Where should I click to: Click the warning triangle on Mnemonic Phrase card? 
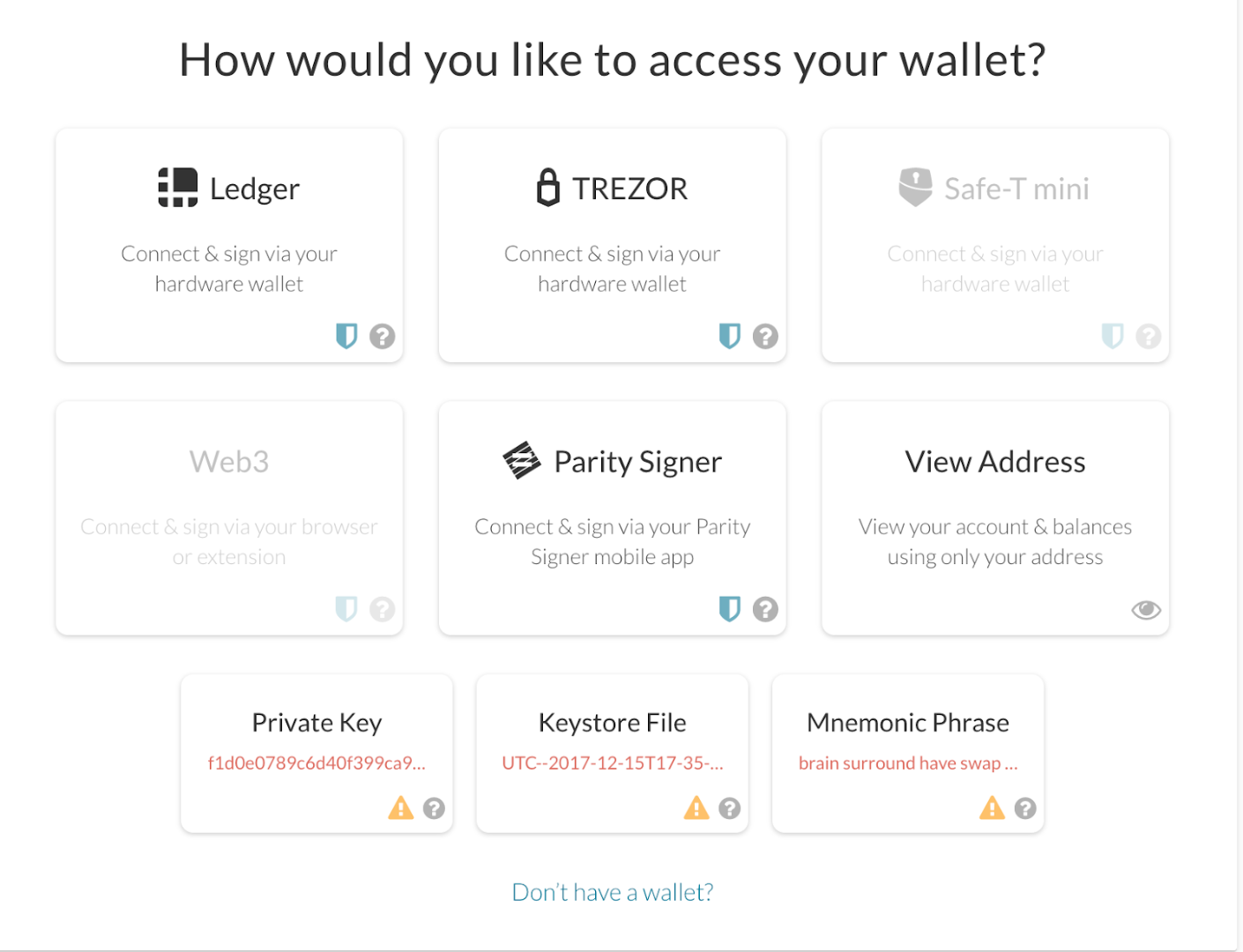[x=992, y=808]
